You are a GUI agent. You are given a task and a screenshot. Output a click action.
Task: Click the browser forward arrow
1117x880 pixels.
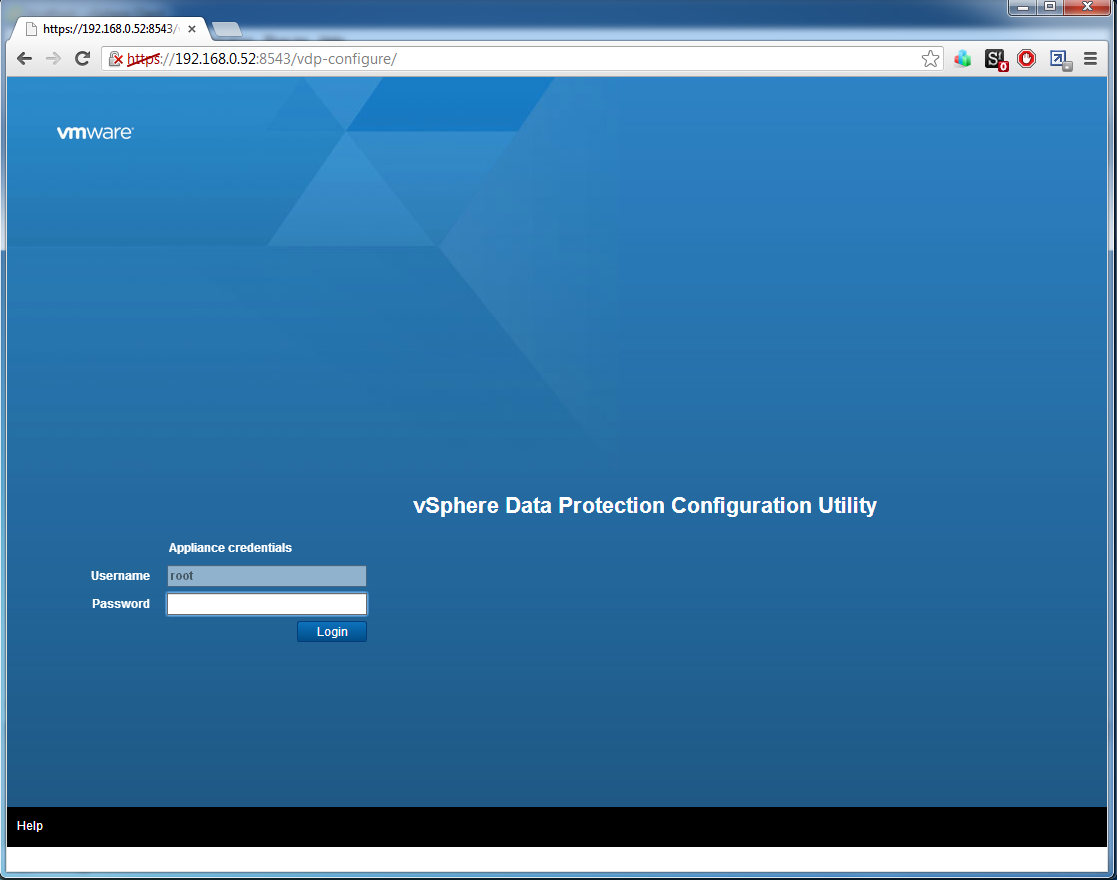[53, 58]
